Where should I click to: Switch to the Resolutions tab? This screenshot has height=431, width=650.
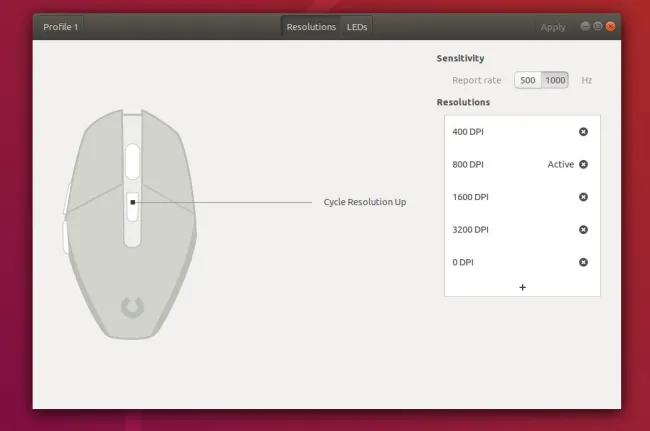[x=311, y=27]
